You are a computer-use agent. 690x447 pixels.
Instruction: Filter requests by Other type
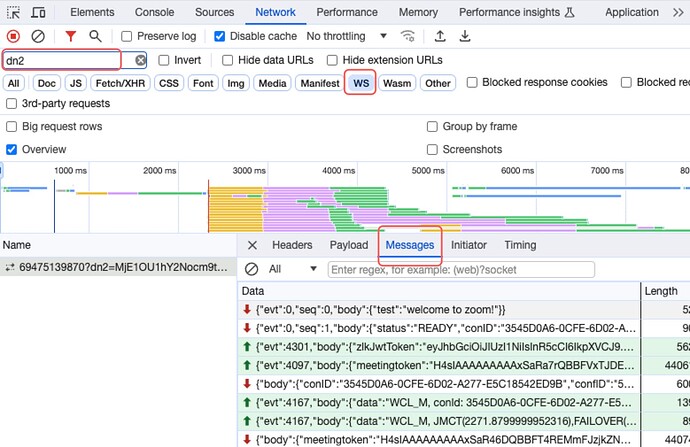pos(437,83)
